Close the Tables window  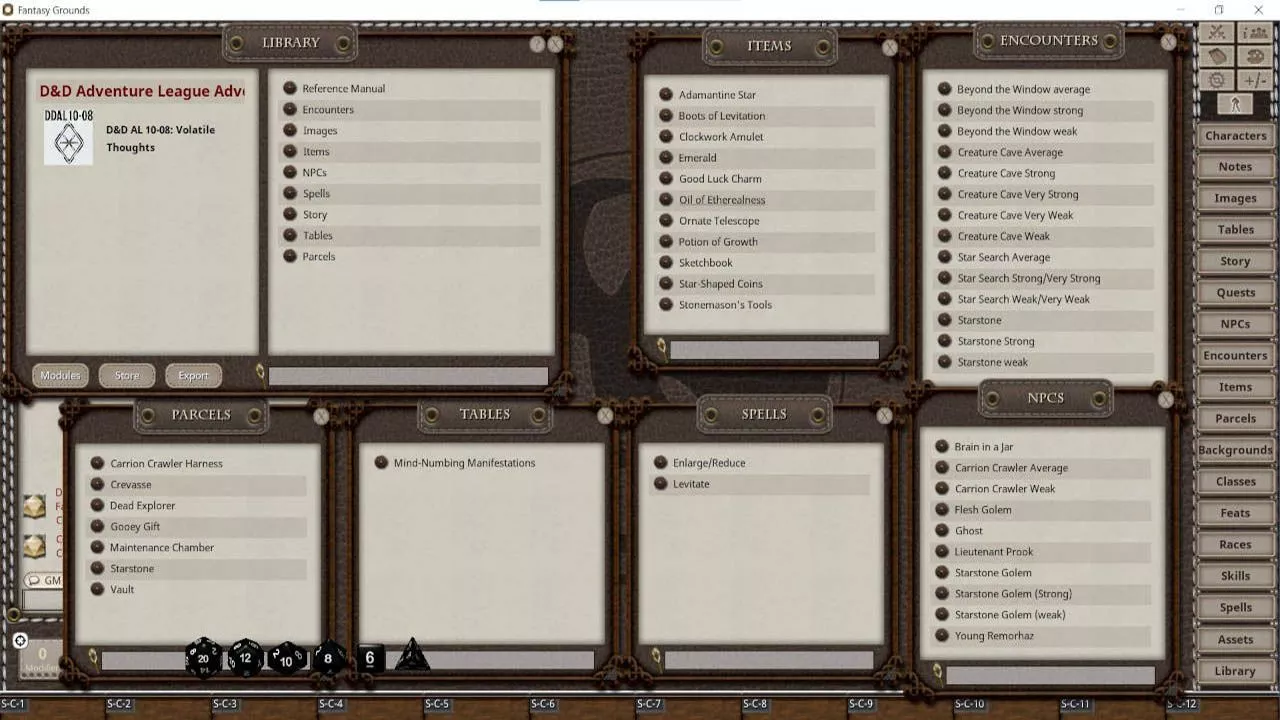click(x=605, y=415)
